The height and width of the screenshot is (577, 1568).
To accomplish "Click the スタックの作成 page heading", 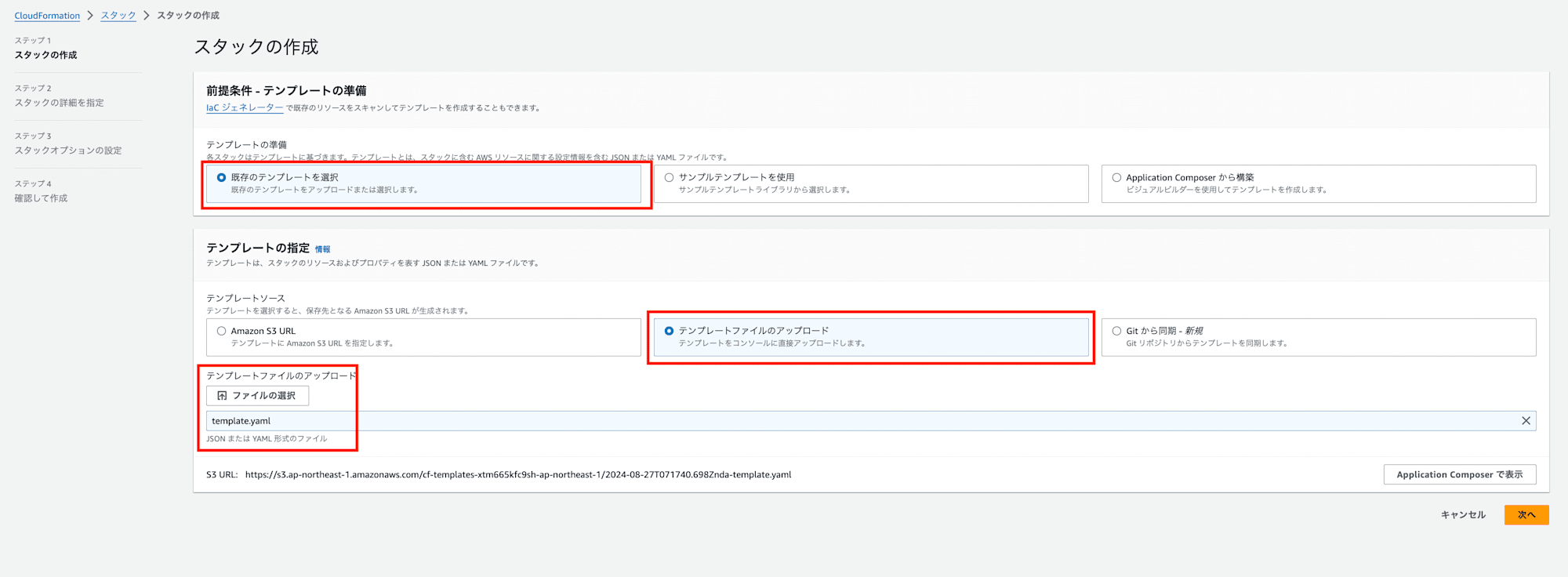I will coord(256,47).
